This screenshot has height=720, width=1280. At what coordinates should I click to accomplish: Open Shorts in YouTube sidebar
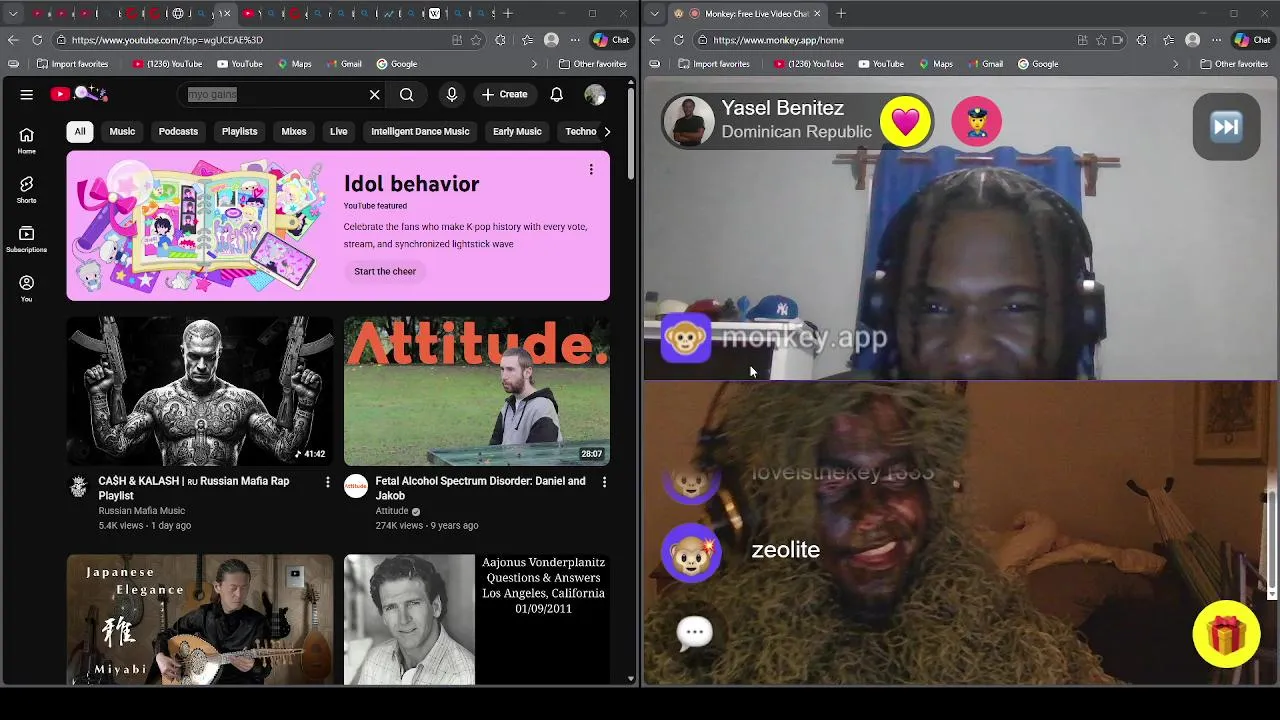(x=27, y=190)
